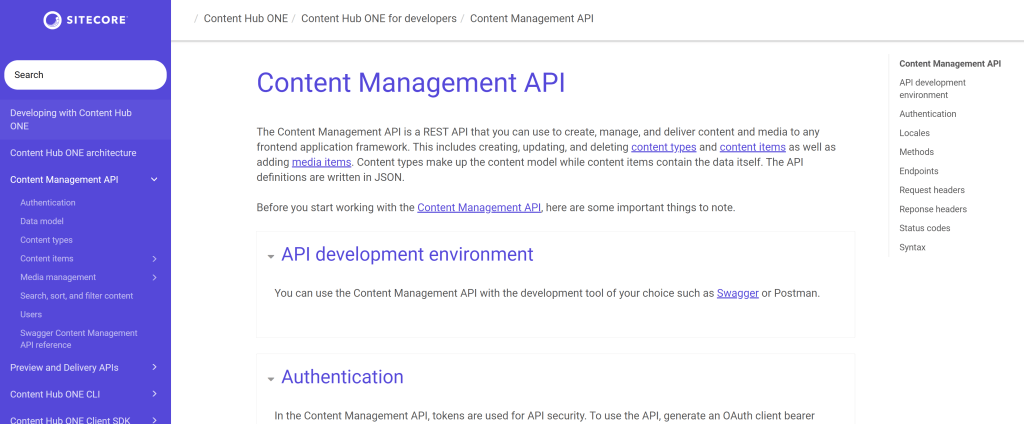Select Data model in the sidebar
Image resolution: width=1024 pixels, height=424 pixels.
pos(42,221)
